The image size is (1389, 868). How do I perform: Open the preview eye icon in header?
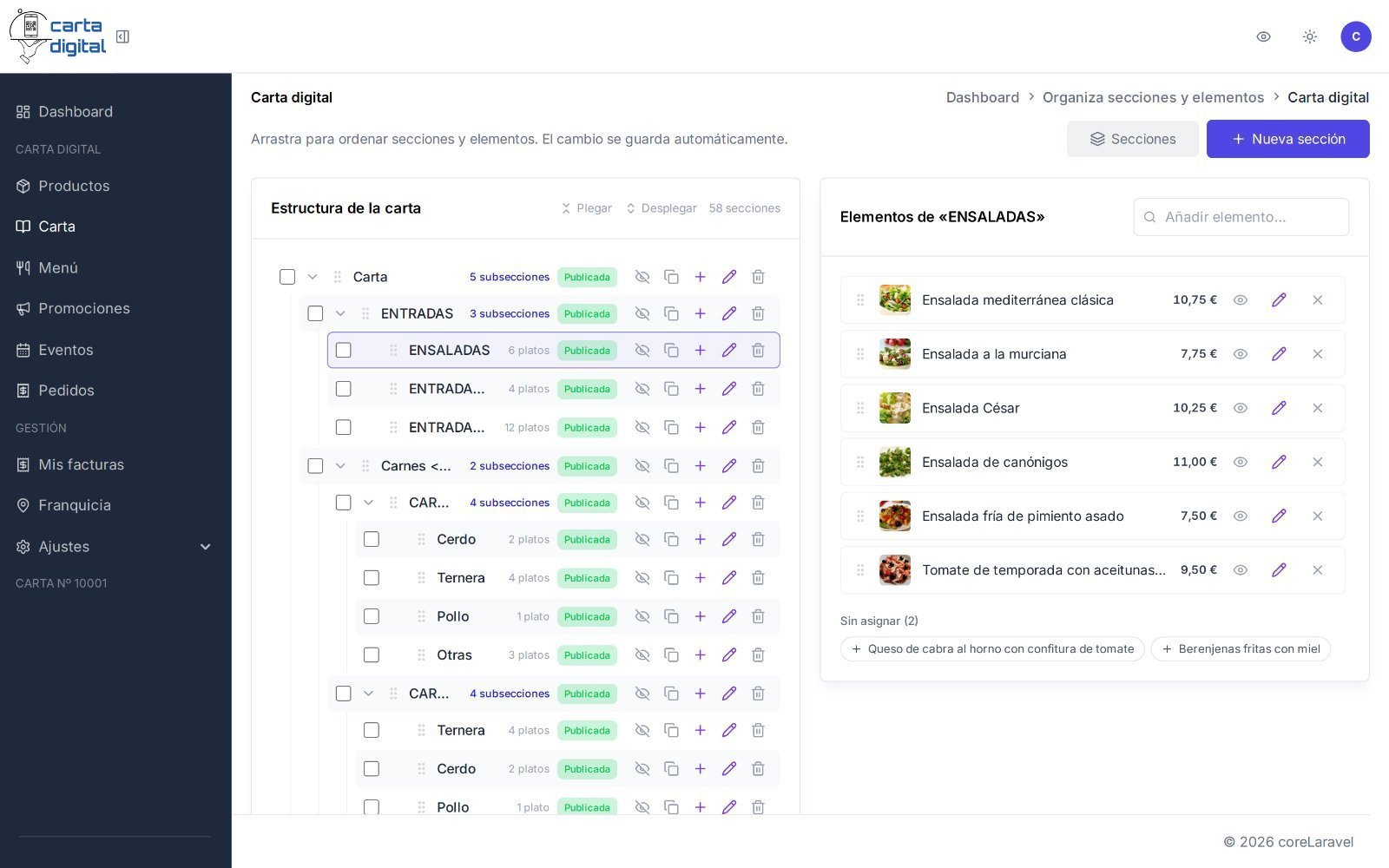tap(1263, 36)
